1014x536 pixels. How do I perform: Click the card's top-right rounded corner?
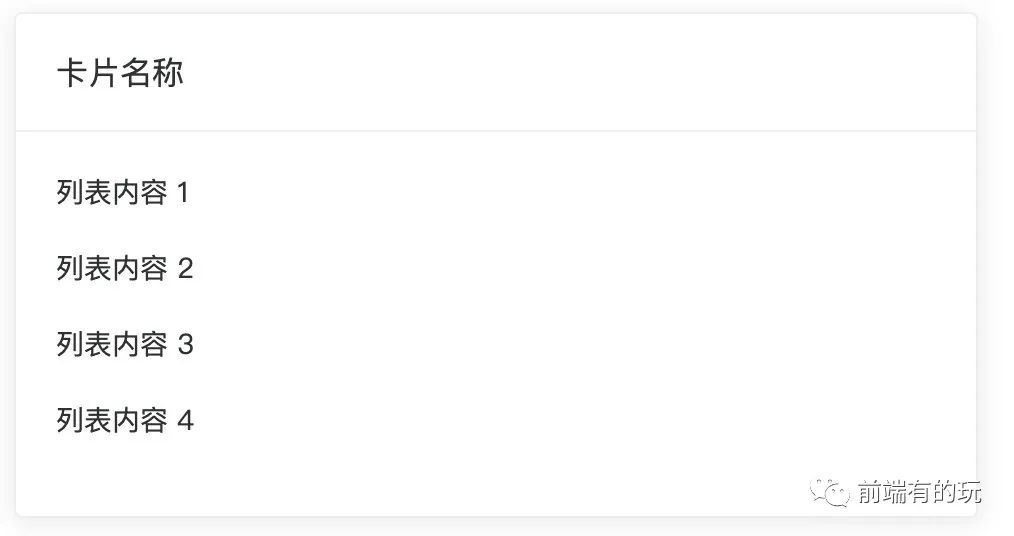point(972,18)
